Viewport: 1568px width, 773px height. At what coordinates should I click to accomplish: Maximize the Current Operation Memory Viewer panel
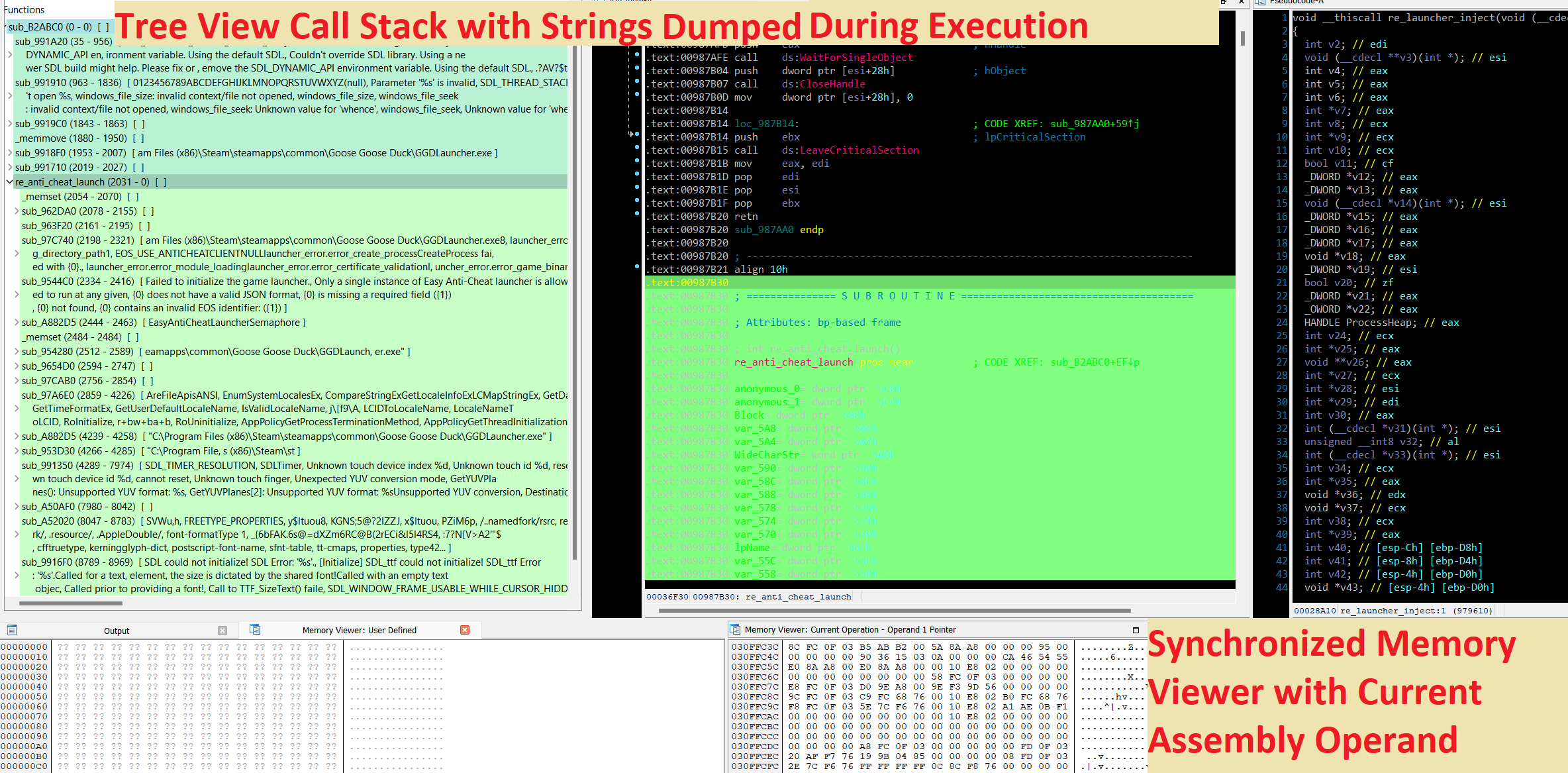click(x=1136, y=630)
